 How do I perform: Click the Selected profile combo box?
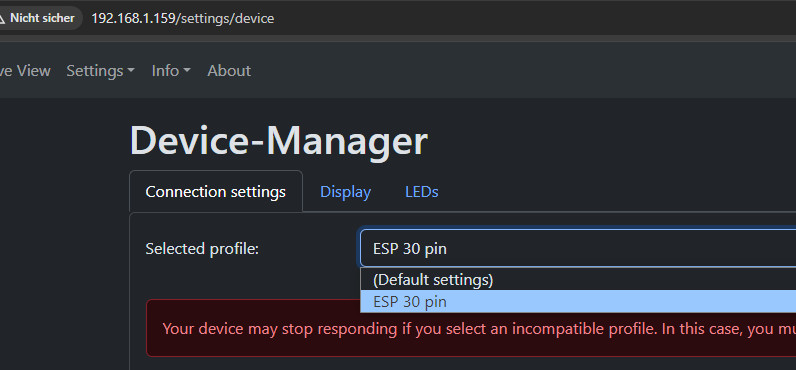(578, 249)
